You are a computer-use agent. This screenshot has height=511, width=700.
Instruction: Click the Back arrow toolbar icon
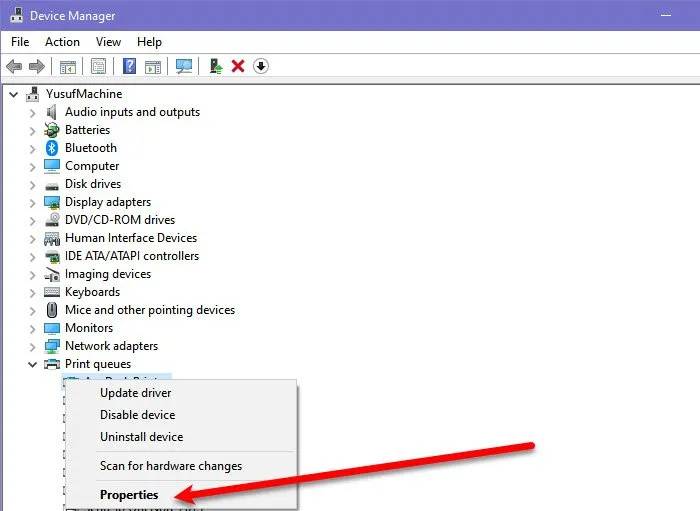pyautogui.click(x=14, y=66)
